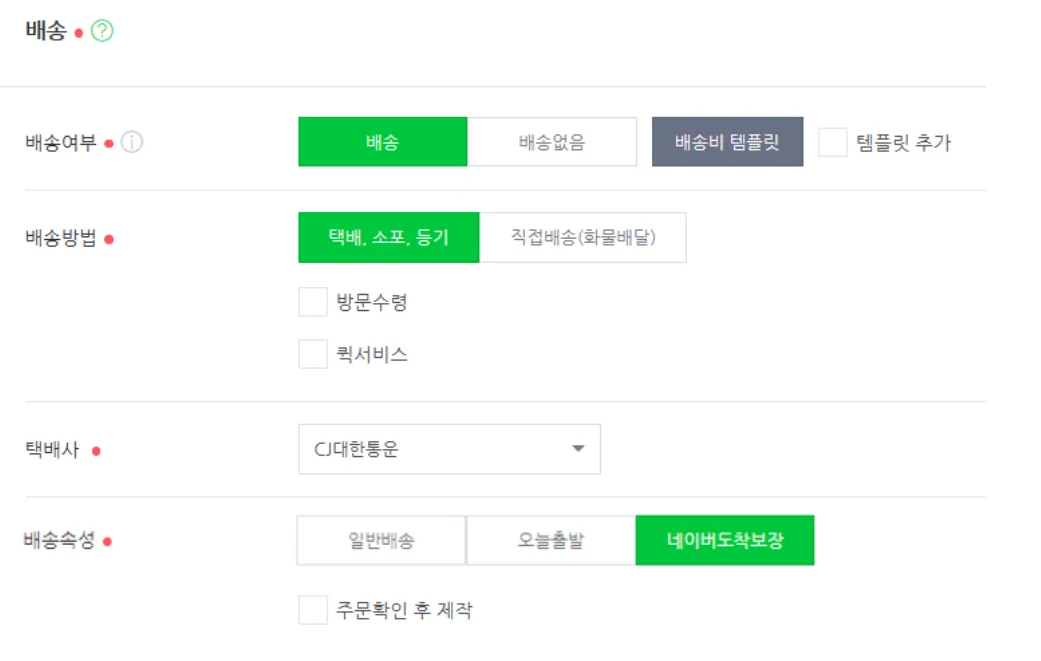
Task: Open the CJ대한통운 courier dropdown
Action: click(x=448, y=449)
